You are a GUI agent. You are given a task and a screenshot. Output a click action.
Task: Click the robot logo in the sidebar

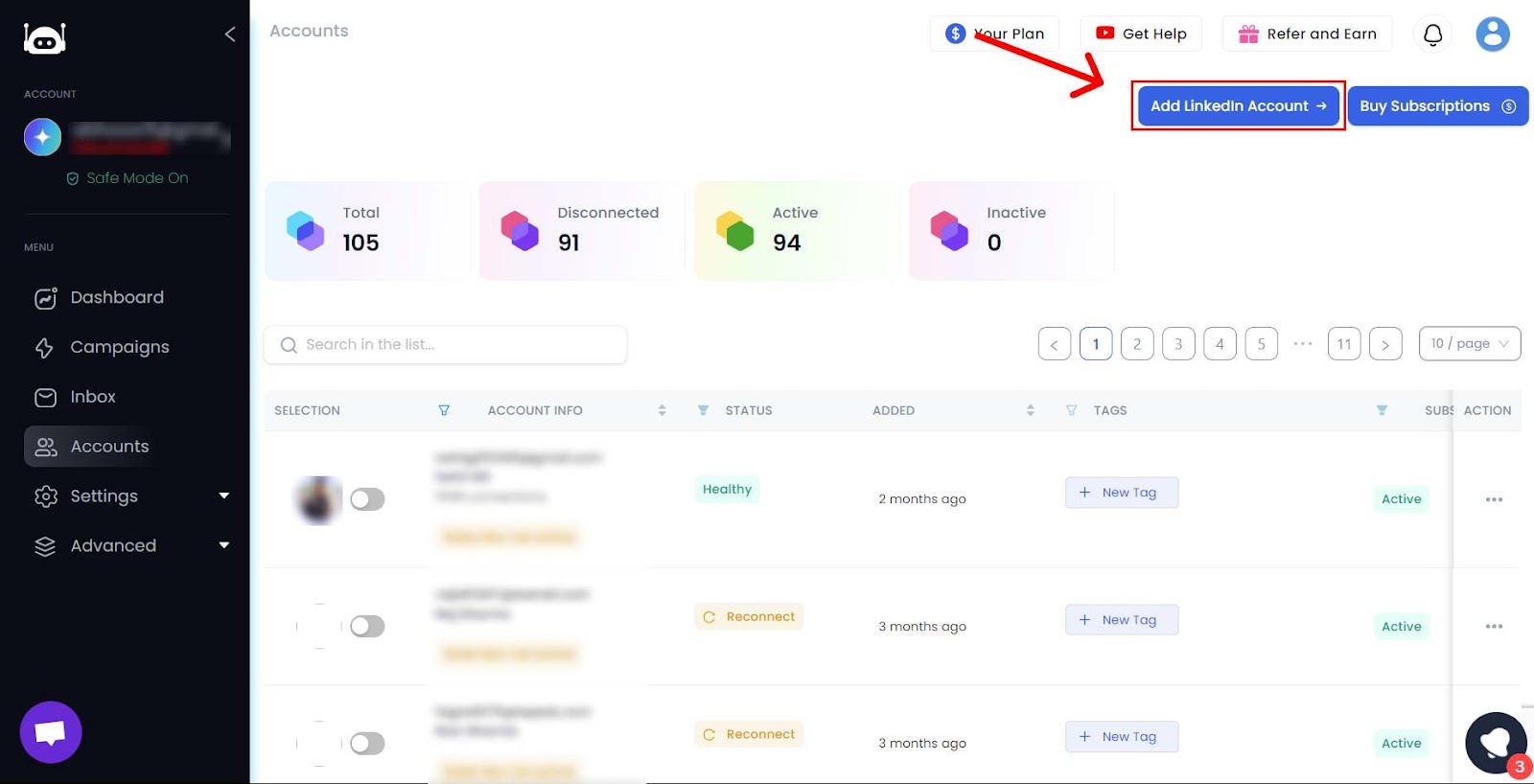(44, 37)
